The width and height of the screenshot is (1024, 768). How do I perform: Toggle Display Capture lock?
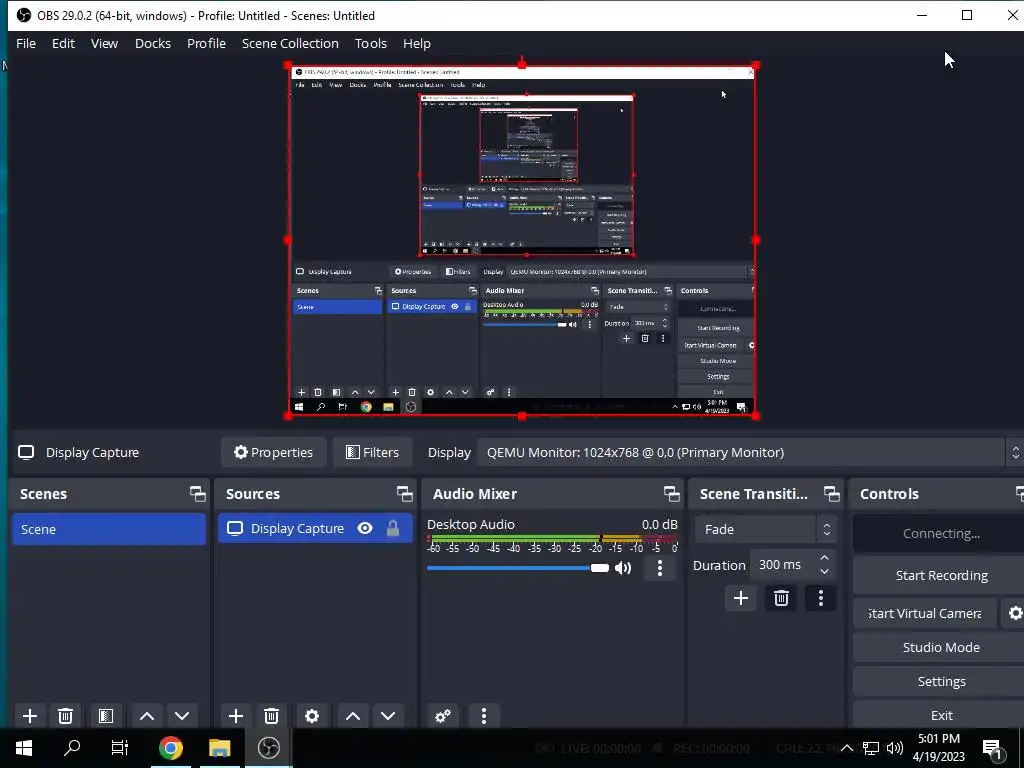point(392,528)
